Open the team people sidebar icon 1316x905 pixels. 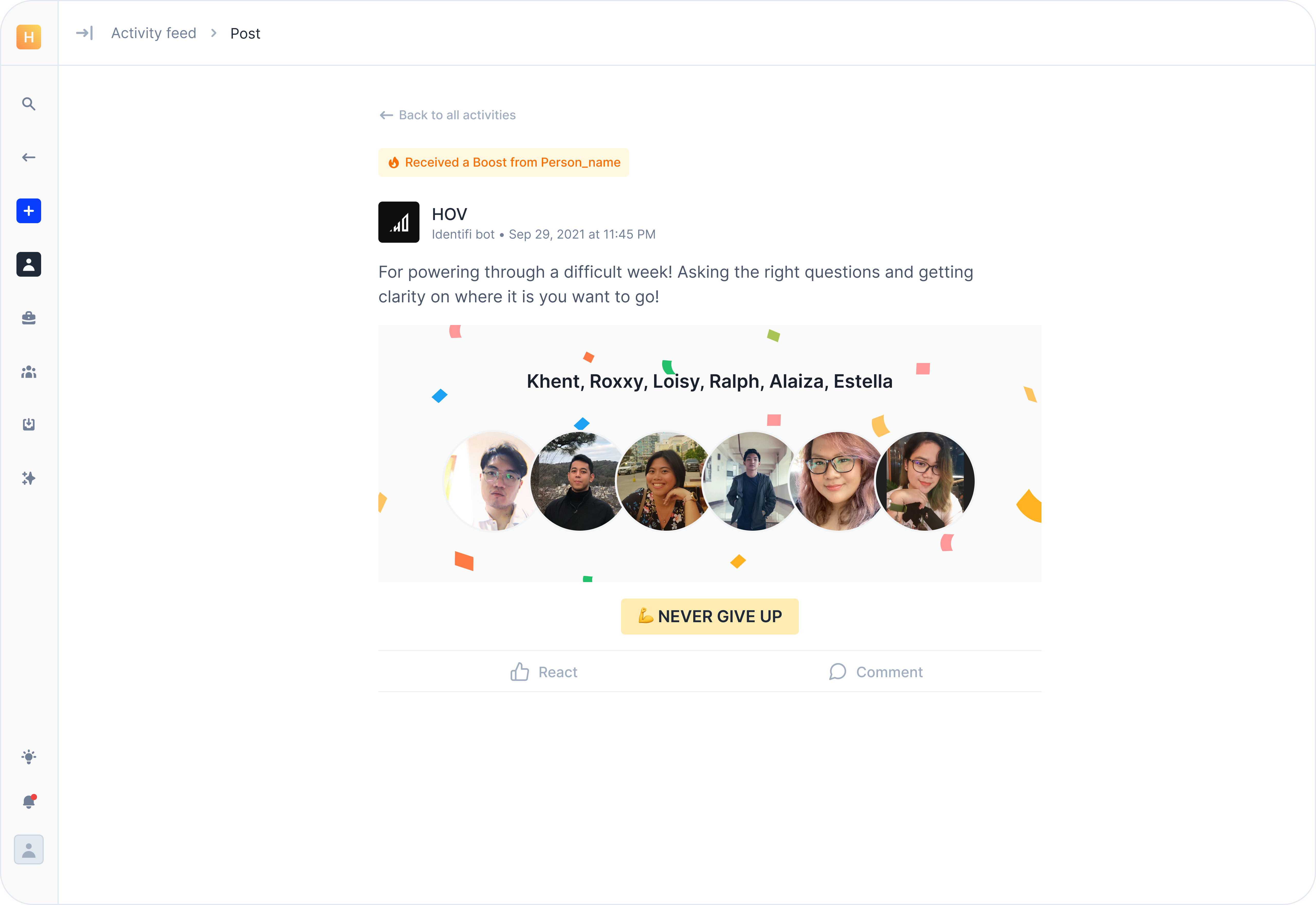28,372
